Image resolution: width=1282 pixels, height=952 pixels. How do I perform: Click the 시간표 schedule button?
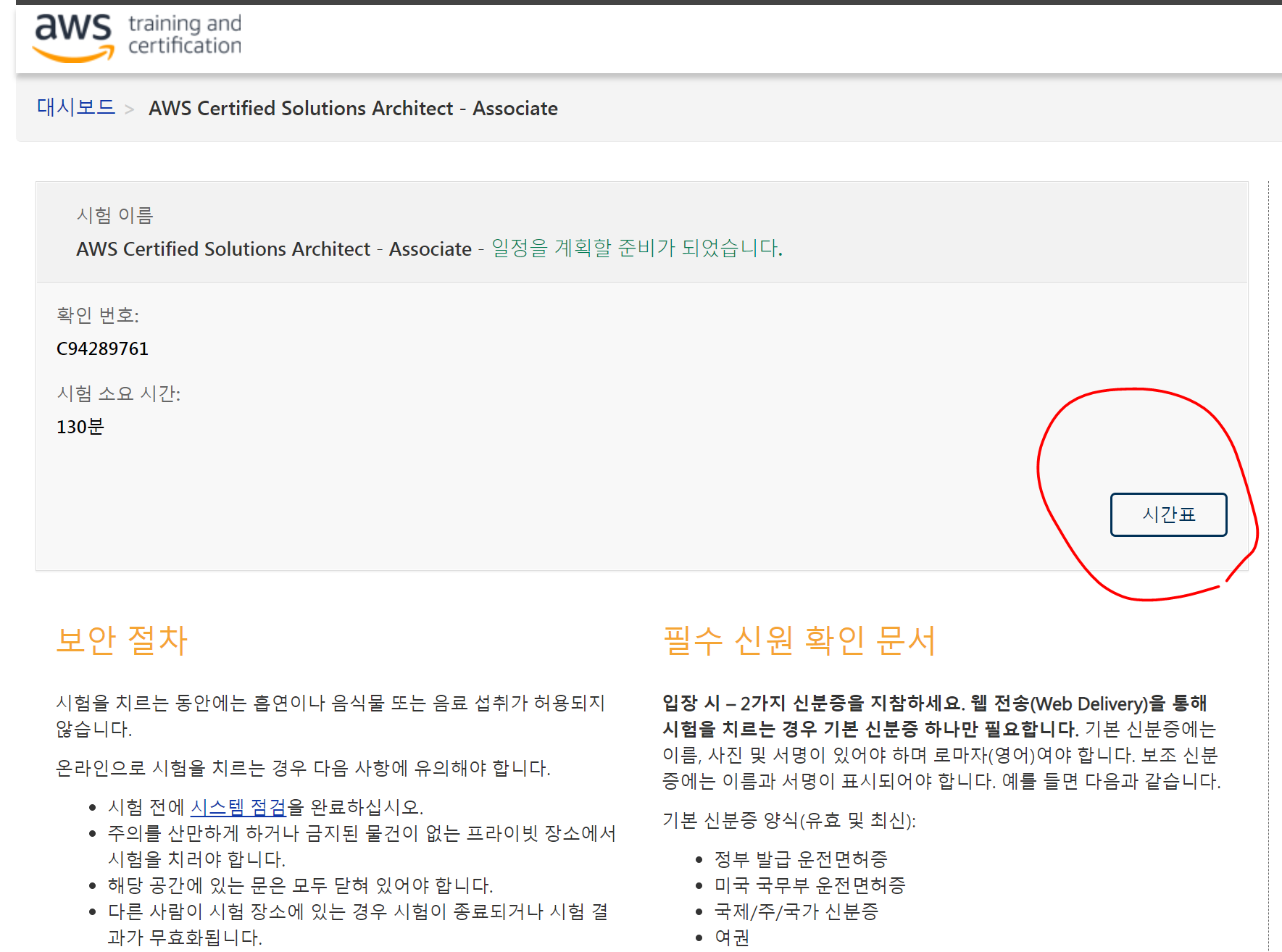pyautogui.click(x=1168, y=514)
